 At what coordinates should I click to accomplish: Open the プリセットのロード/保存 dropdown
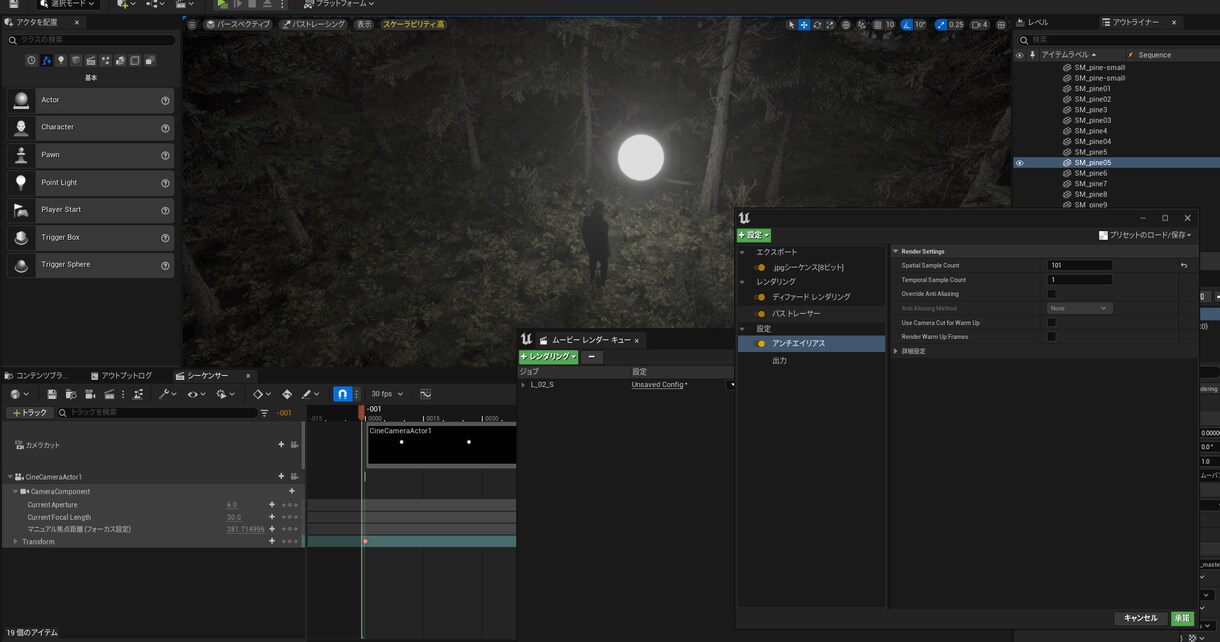1145,235
